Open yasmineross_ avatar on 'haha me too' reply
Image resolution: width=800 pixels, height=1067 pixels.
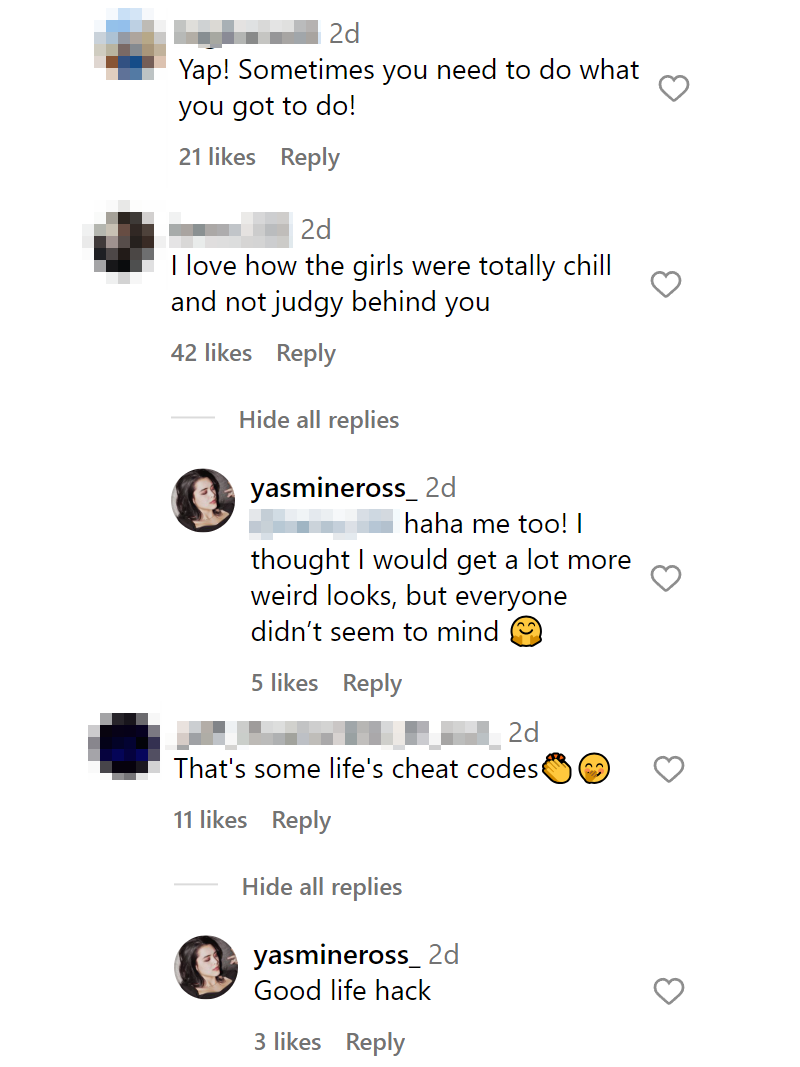pyautogui.click(x=203, y=500)
